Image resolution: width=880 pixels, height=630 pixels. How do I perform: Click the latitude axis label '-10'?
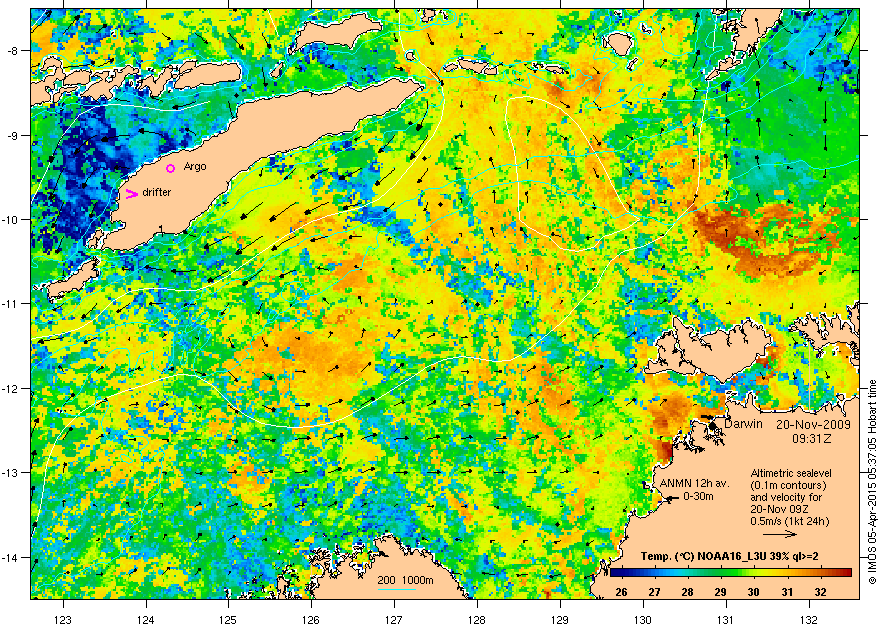pos(11,219)
